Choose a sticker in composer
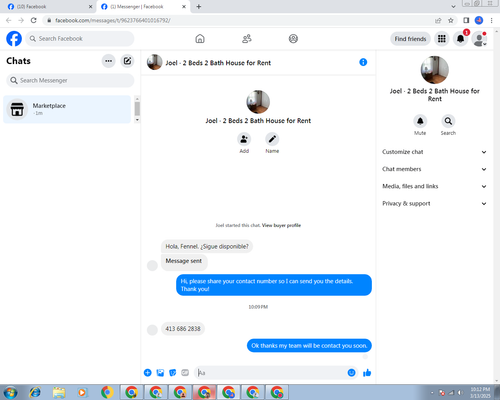This screenshot has width=500, height=400. tap(173, 373)
